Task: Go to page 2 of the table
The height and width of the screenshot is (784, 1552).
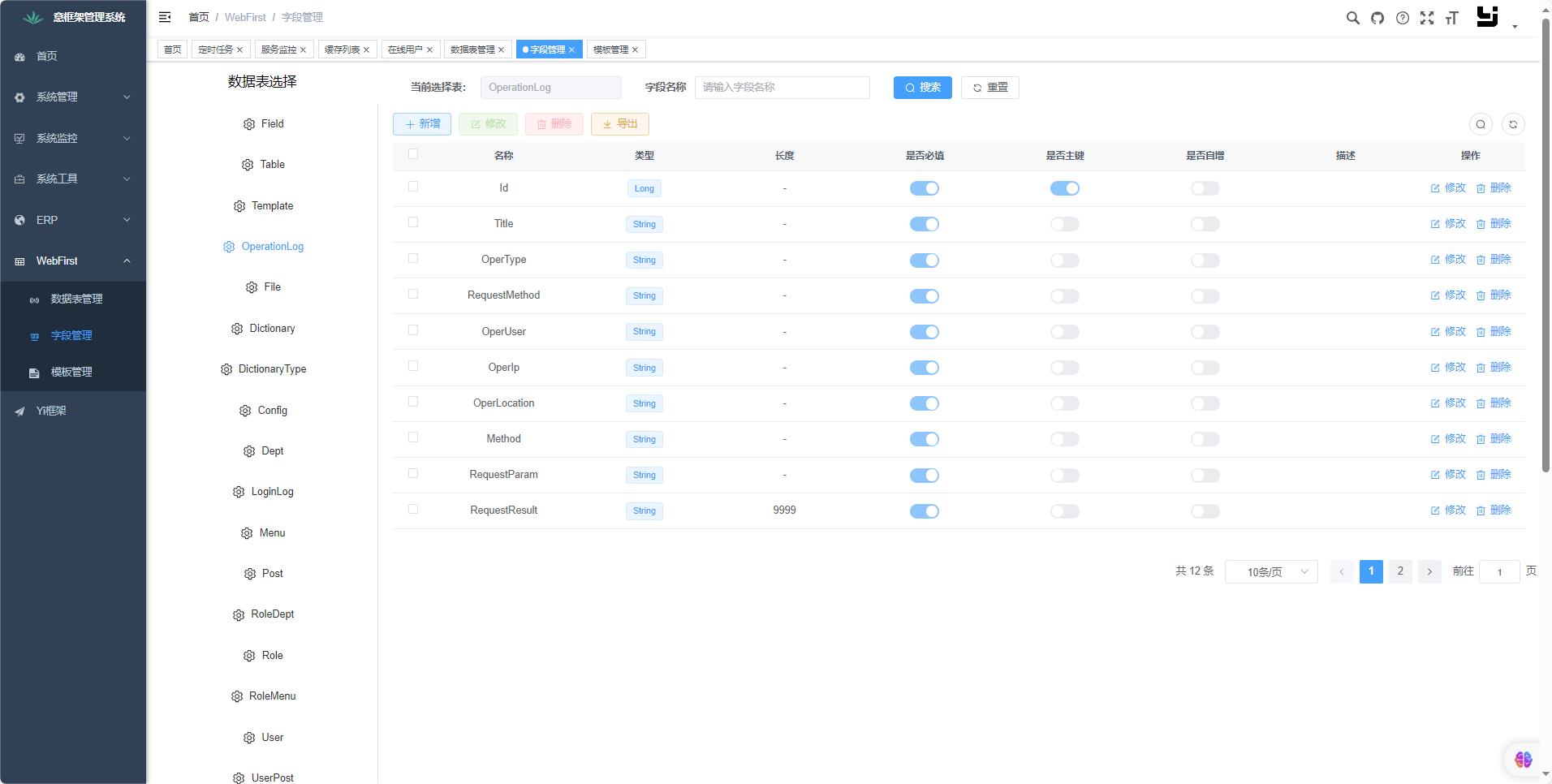Action: 1399,571
